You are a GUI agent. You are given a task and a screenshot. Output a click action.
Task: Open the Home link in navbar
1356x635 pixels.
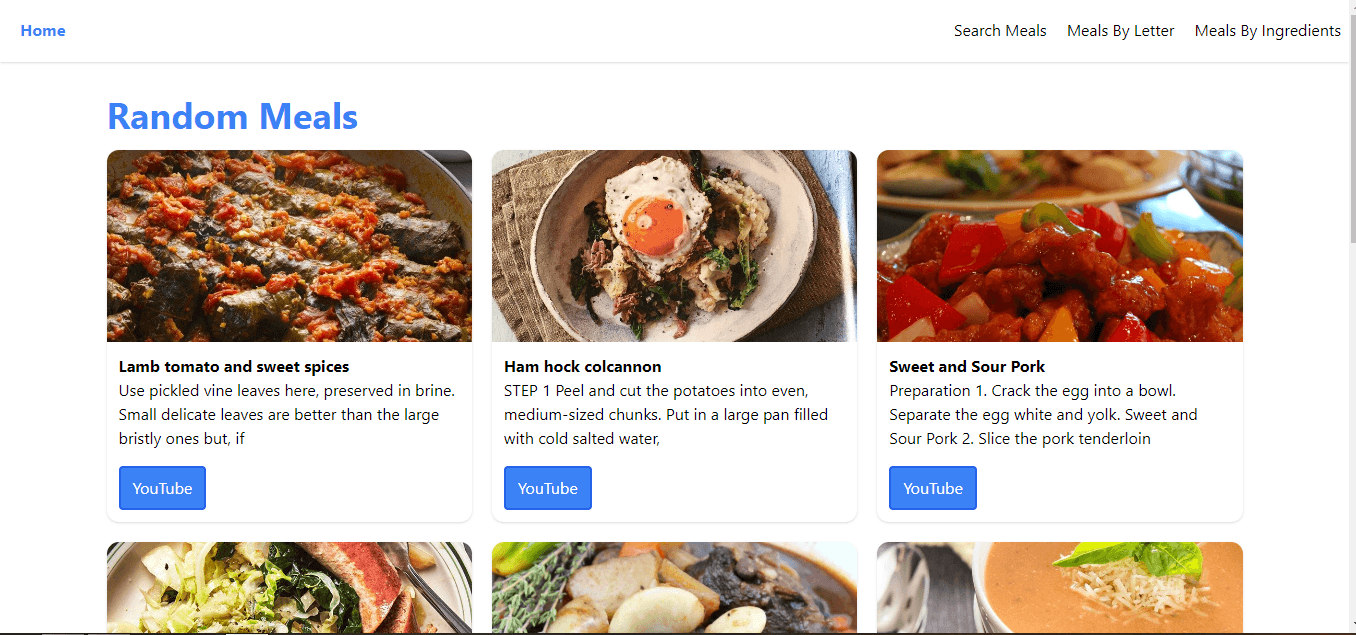pyautogui.click(x=43, y=31)
